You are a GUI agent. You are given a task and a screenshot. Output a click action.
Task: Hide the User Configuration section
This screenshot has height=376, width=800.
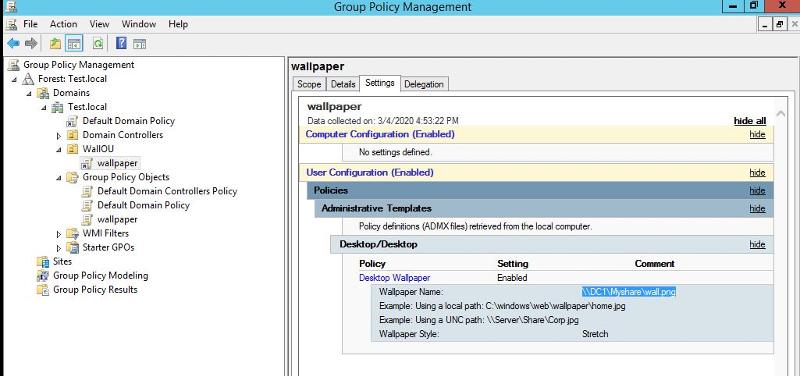pos(757,173)
